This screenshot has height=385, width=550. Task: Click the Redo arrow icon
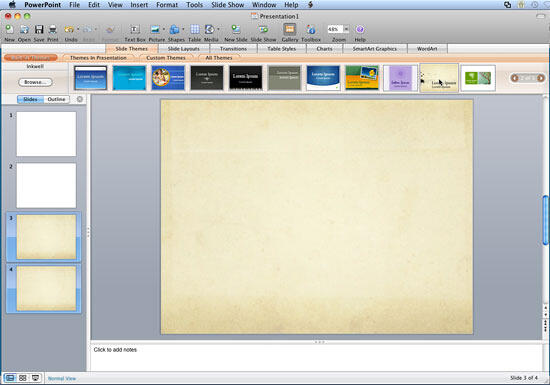tap(87, 29)
